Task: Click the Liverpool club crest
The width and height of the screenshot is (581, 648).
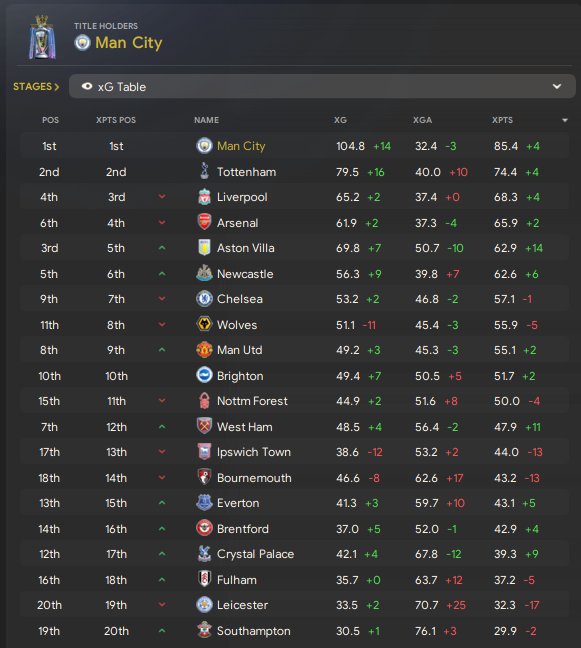Action: [x=204, y=197]
